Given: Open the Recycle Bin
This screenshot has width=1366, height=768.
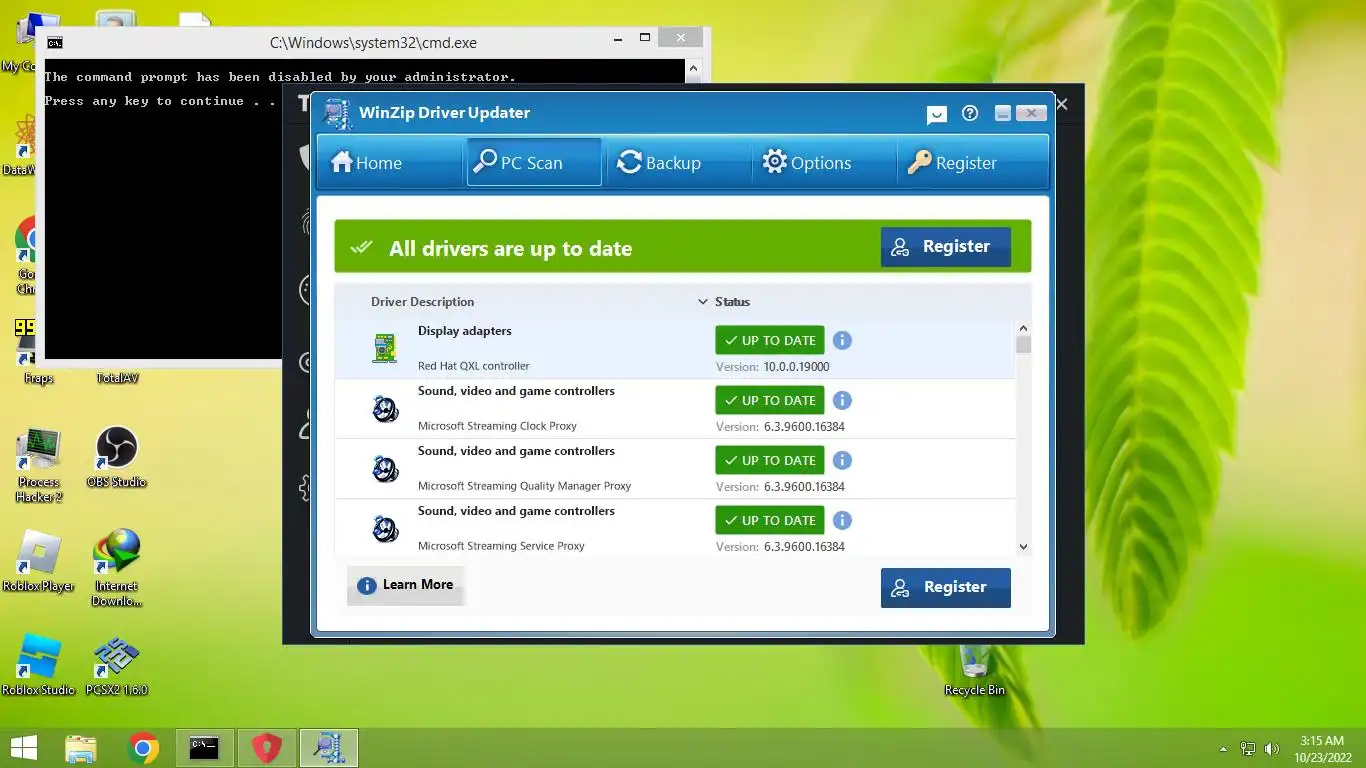Looking at the screenshot, I should [x=974, y=669].
